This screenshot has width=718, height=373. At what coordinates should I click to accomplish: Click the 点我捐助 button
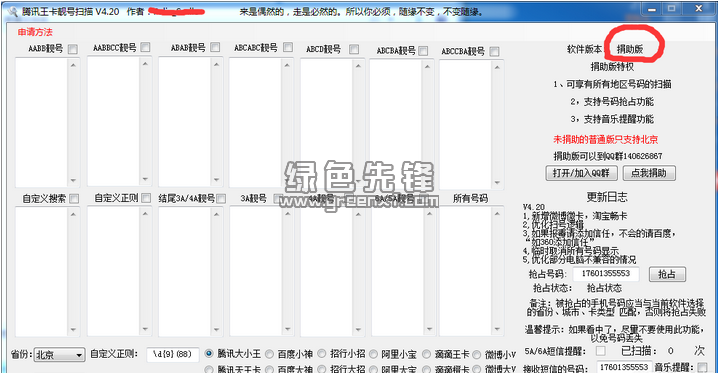(649, 173)
